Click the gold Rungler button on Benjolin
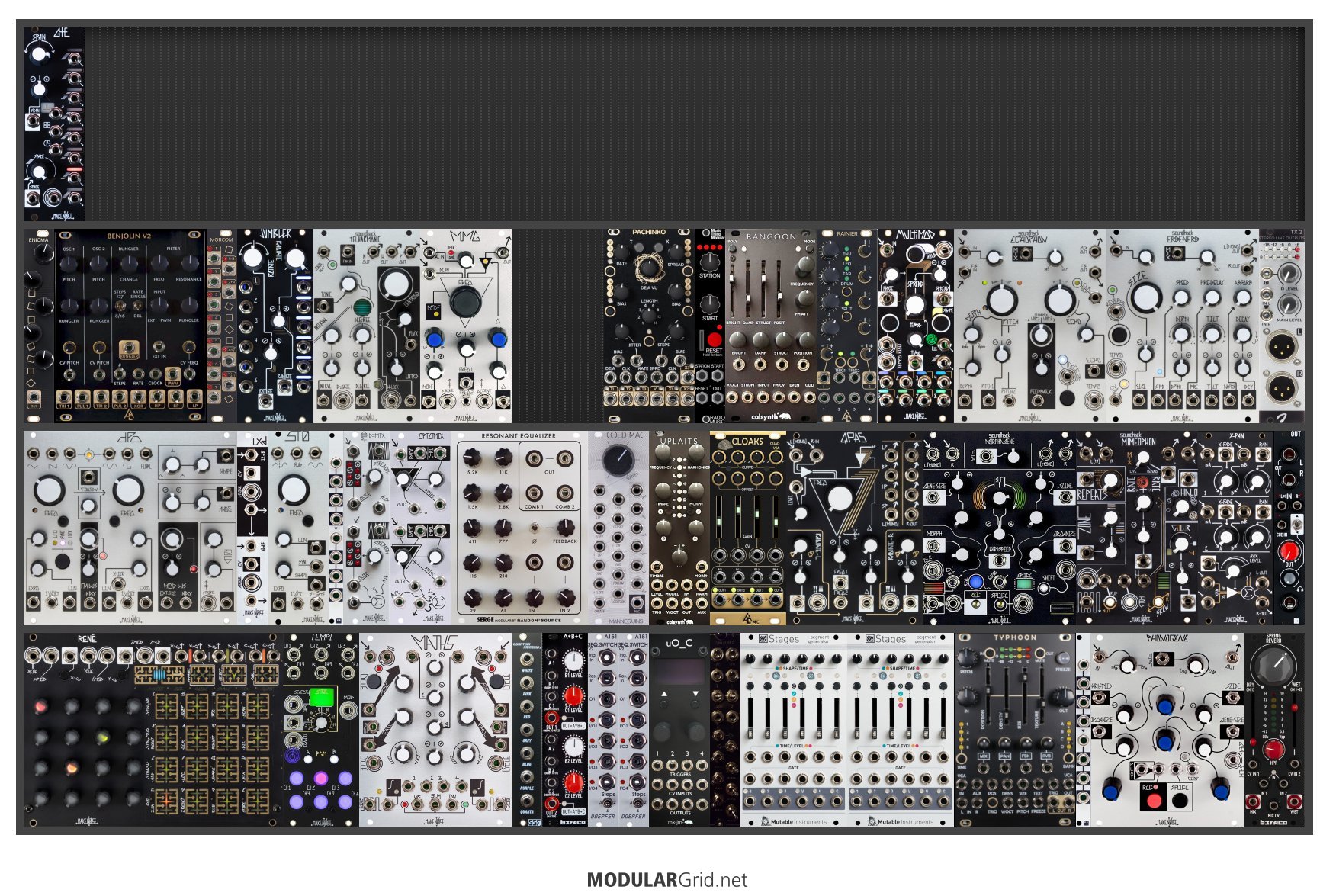Image resolution: width=1336 pixels, height=896 pixels. click(129, 350)
